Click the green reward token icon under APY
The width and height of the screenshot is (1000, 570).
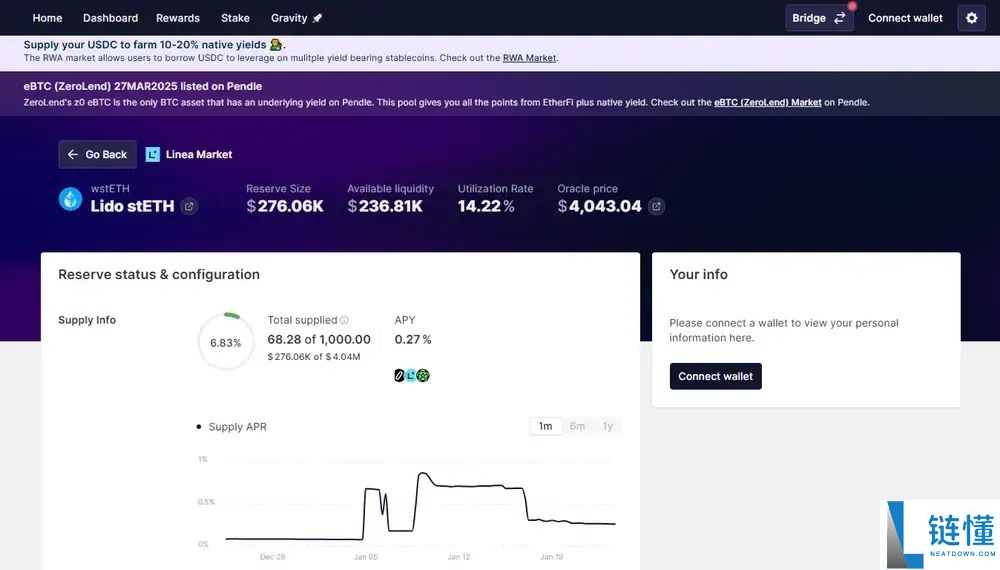[423, 376]
